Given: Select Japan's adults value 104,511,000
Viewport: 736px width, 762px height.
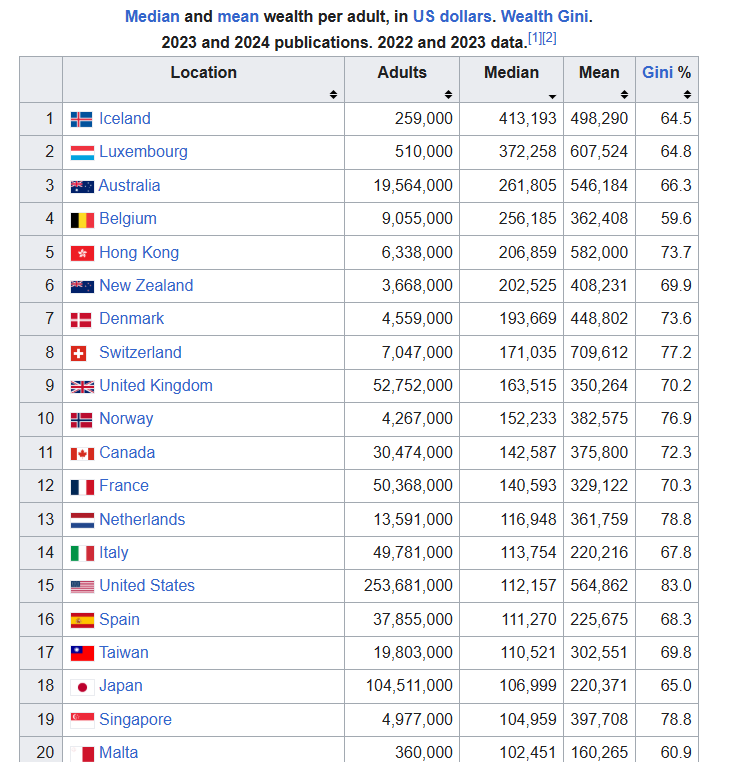Looking at the screenshot, I should click(x=409, y=686).
